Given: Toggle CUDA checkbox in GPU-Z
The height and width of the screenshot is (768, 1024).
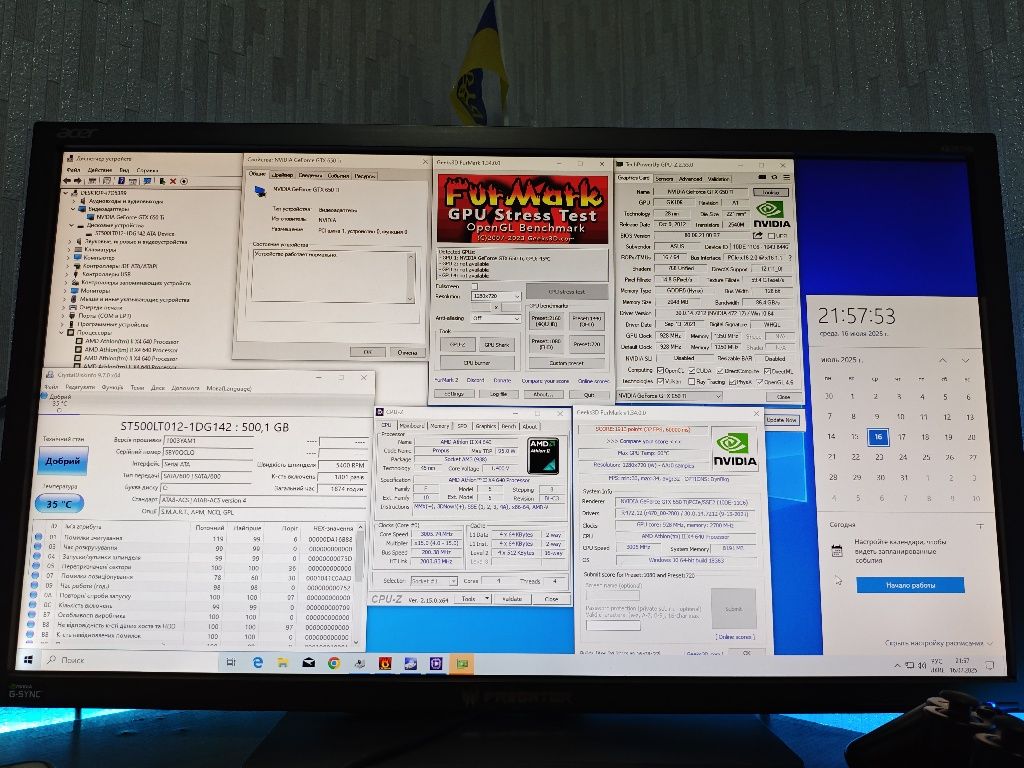Looking at the screenshot, I should (x=692, y=371).
